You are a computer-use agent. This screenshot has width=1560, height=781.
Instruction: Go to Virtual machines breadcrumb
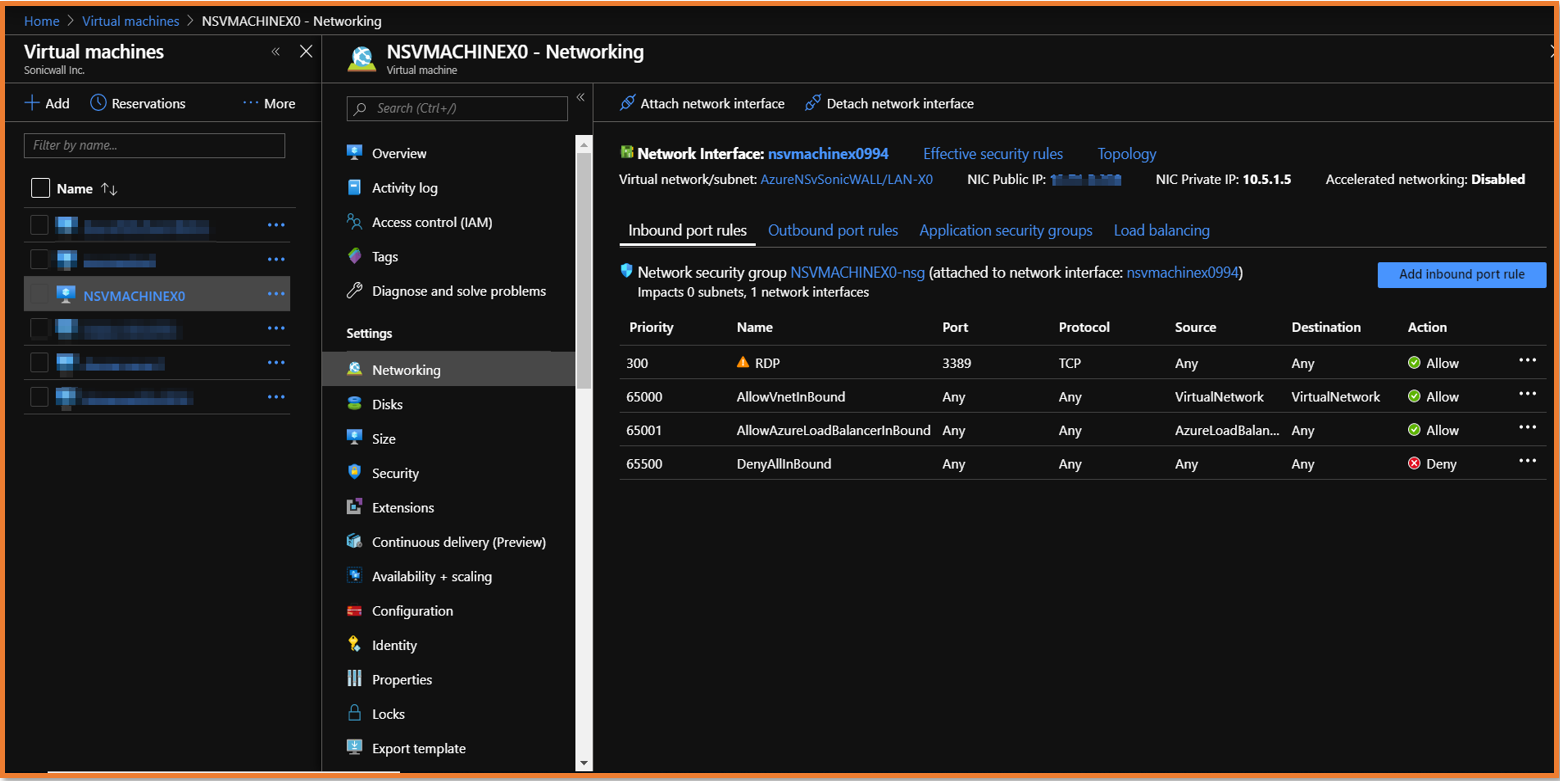pyautogui.click(x=131, y=21)
